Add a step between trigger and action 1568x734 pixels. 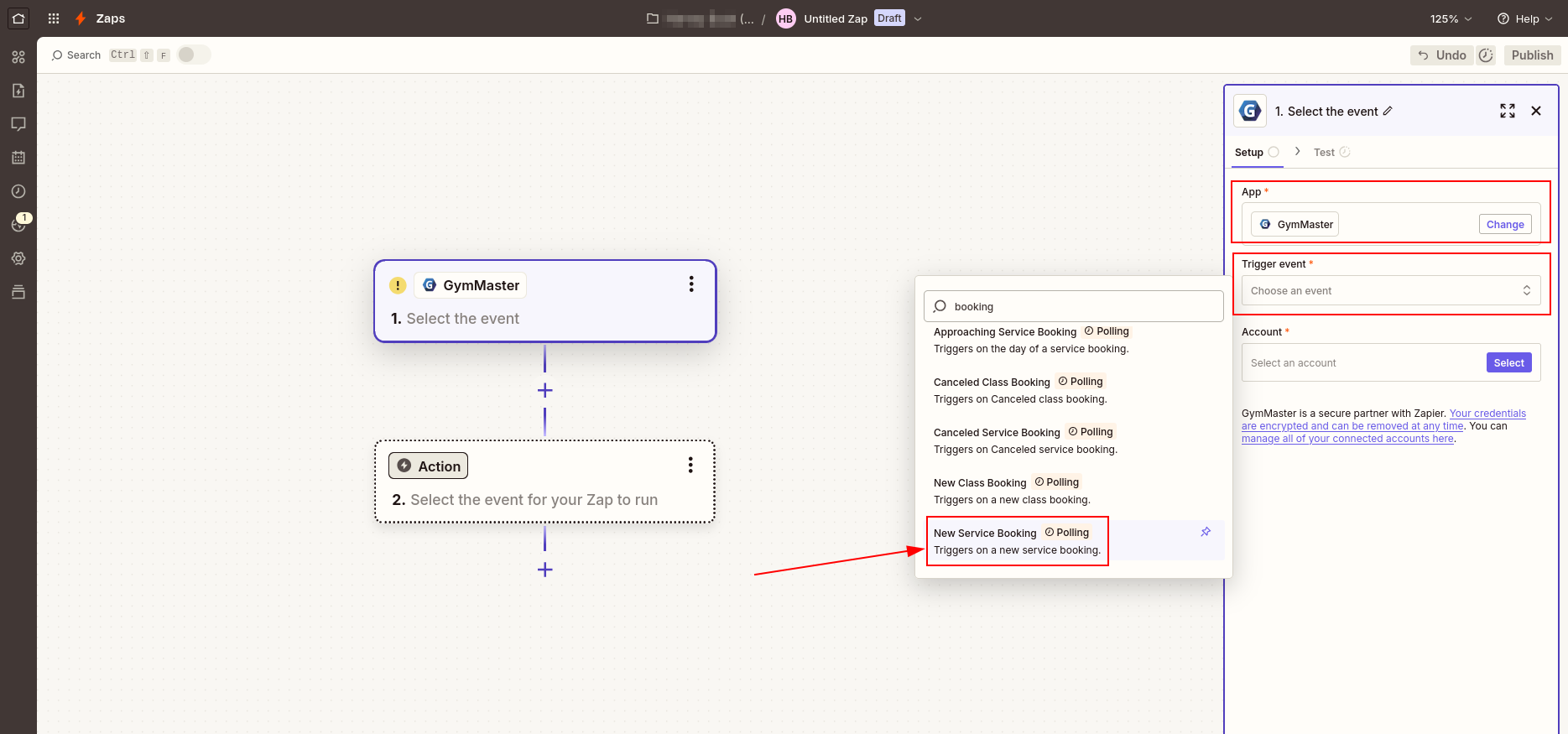coord(544,390)
